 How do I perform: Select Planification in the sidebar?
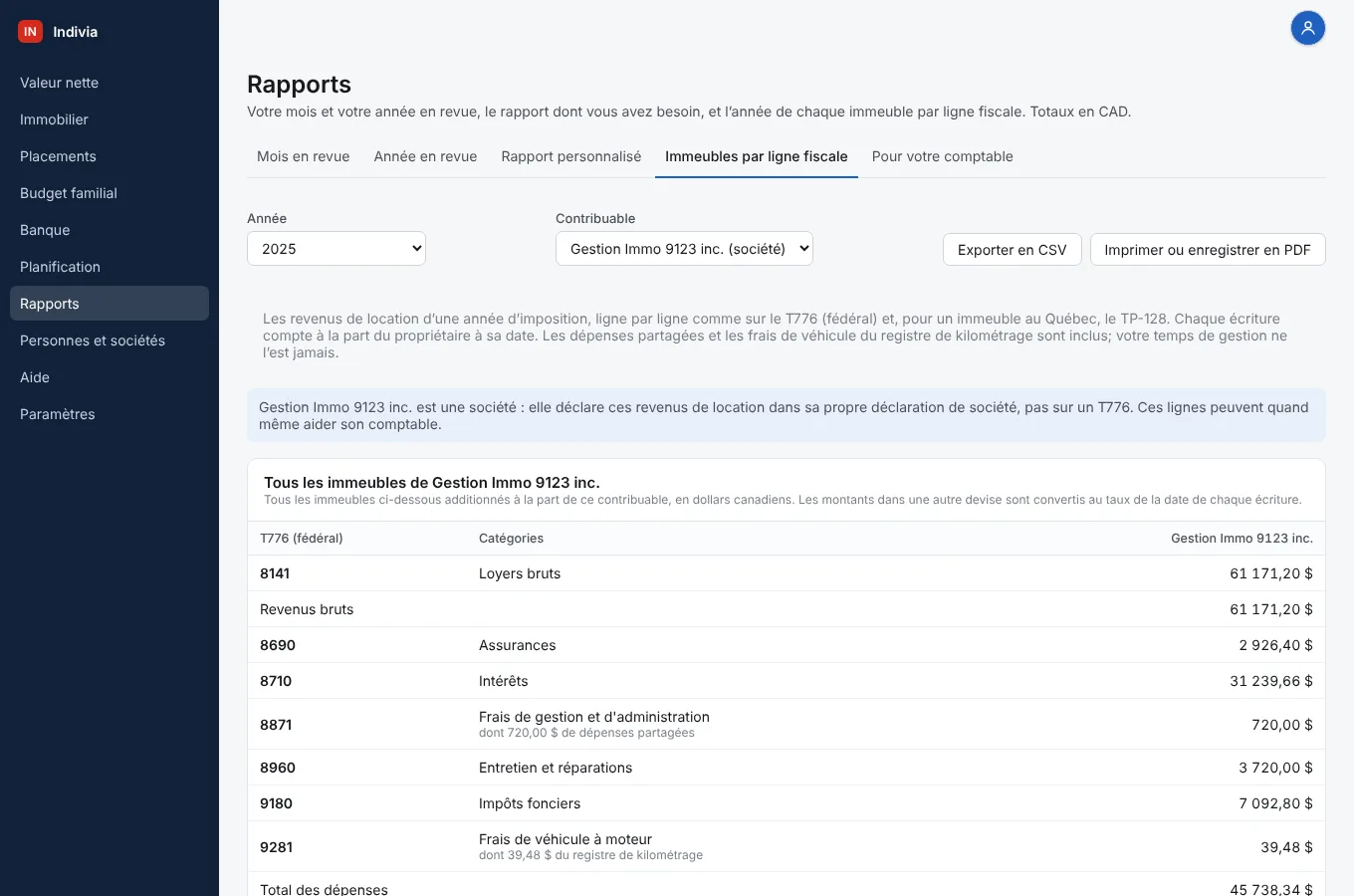[110, 267]
